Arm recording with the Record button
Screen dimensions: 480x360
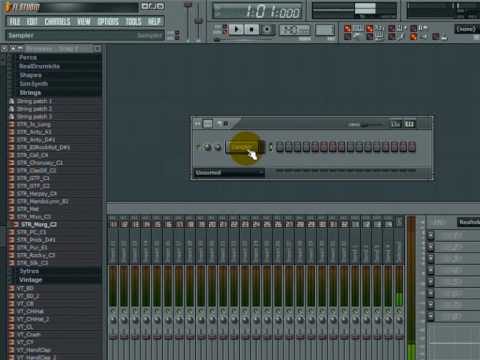(x=267, y=30)
